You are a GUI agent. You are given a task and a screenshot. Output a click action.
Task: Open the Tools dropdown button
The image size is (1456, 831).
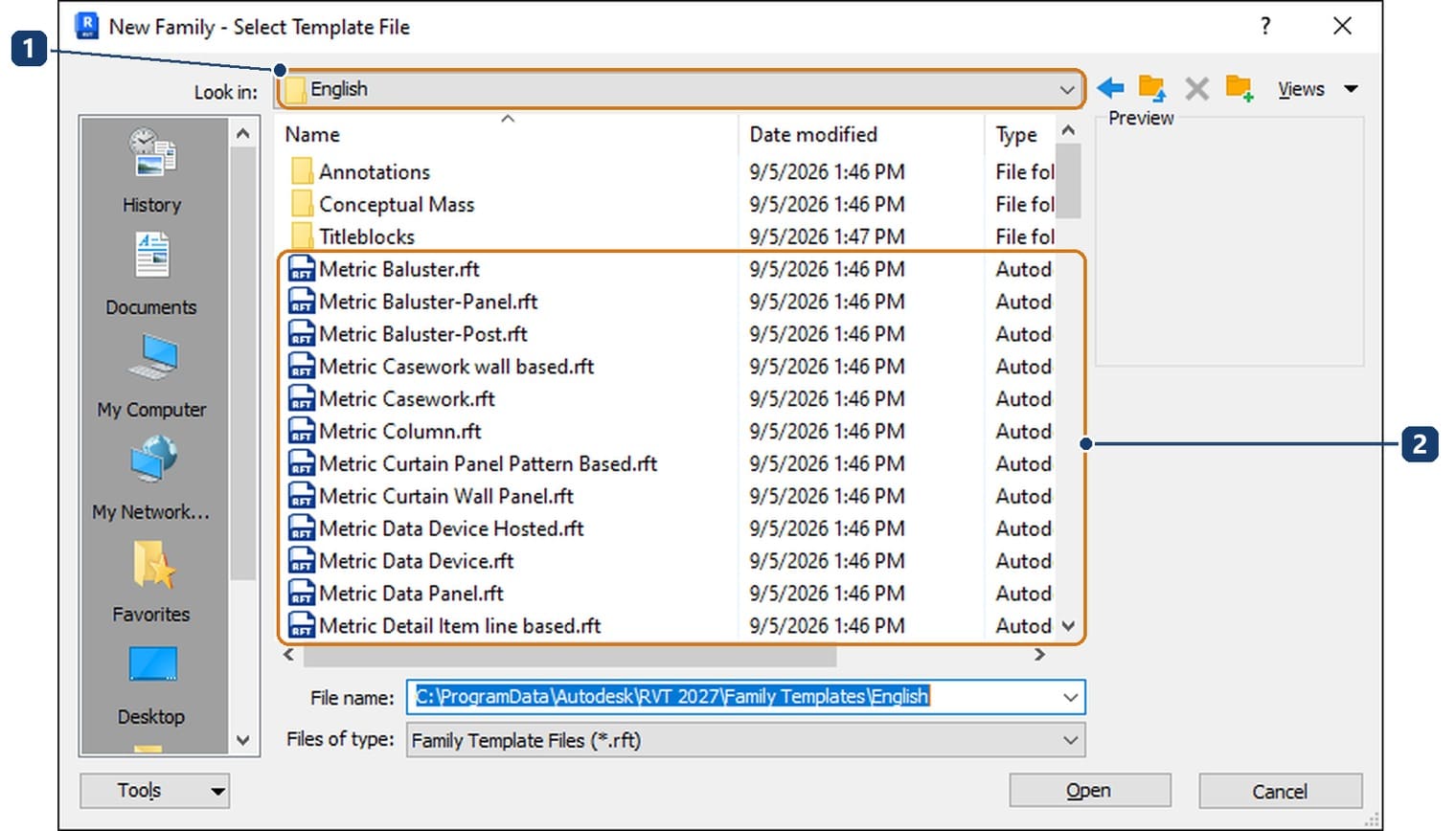click(154, 791)
